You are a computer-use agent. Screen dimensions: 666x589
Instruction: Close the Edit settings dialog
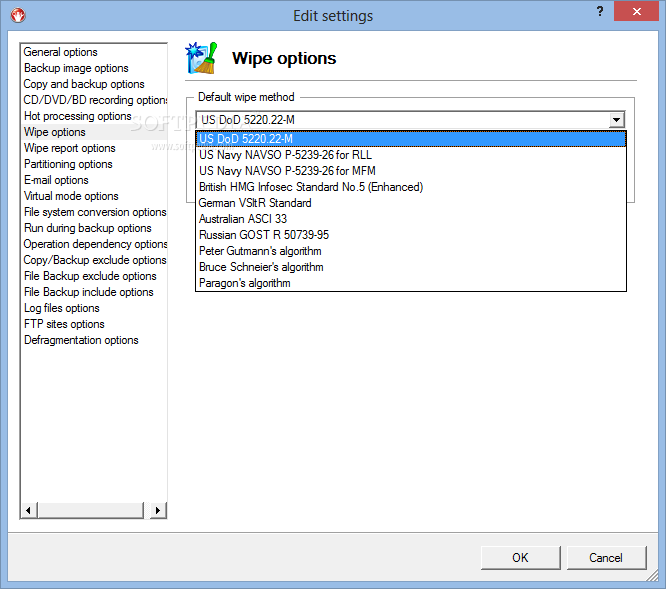(636, 11)
